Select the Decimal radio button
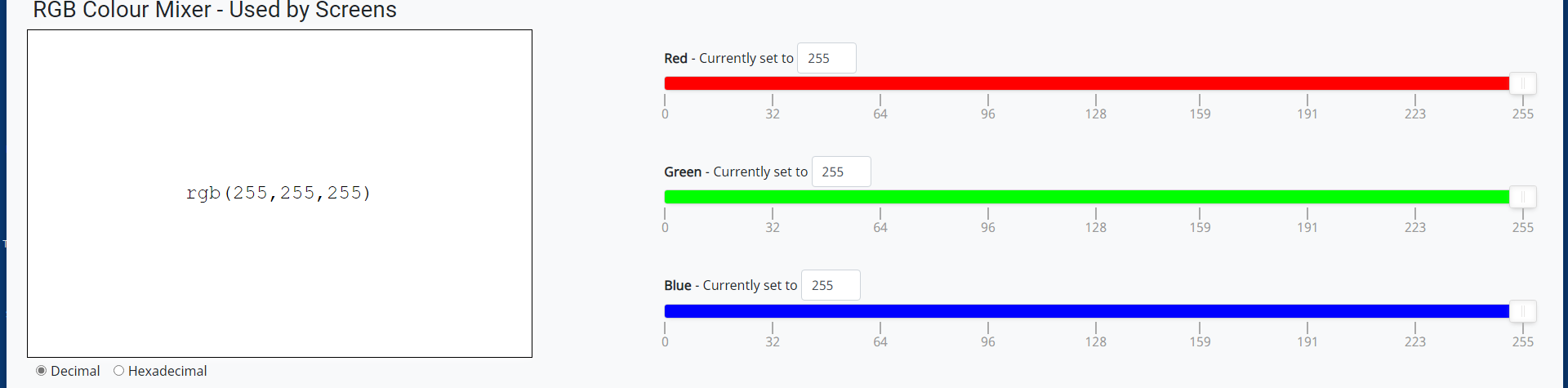This screenshot has width=1568, height=388. pos(42,371)
